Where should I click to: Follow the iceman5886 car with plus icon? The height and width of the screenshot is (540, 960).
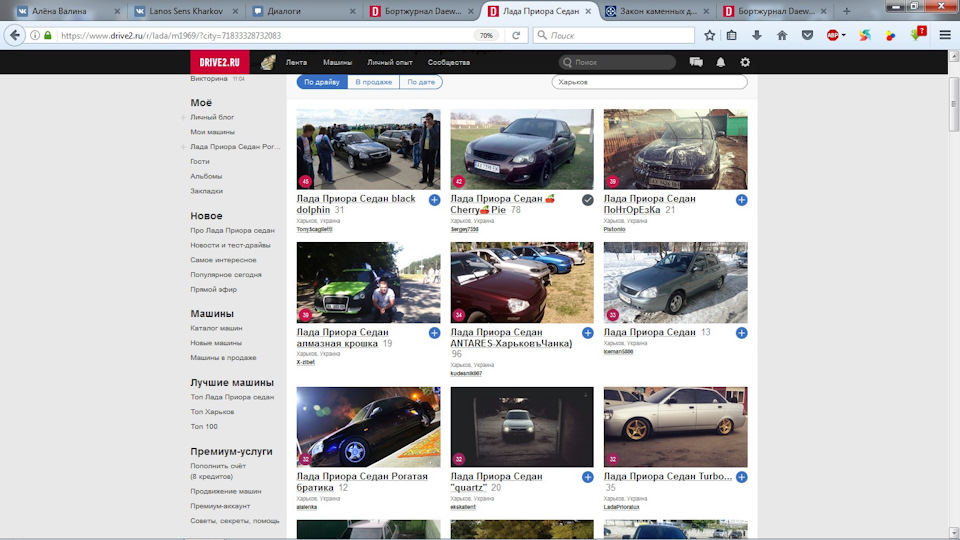(x=741, y=333)
